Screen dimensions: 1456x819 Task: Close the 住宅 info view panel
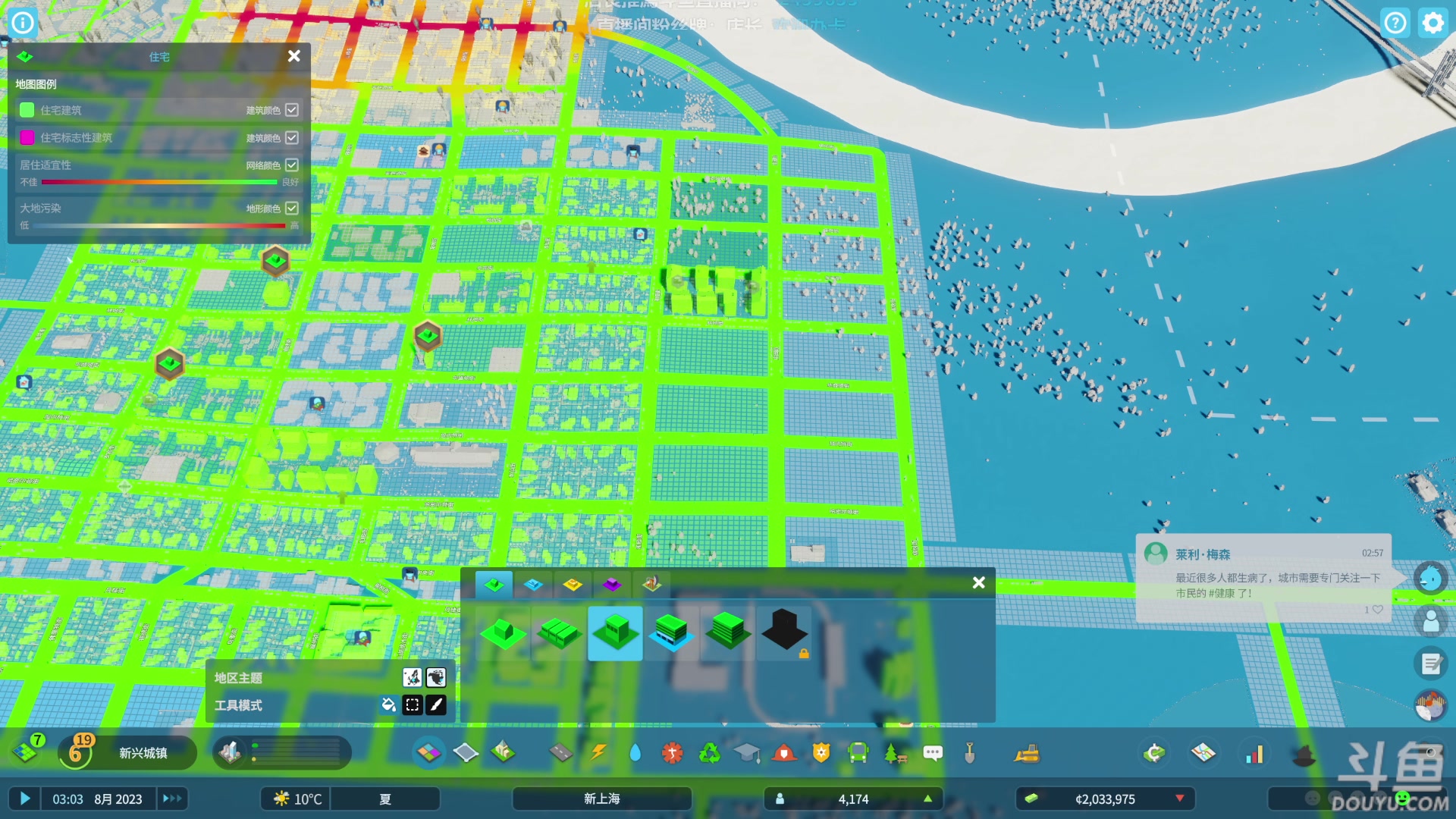click(x=294, y=56)
